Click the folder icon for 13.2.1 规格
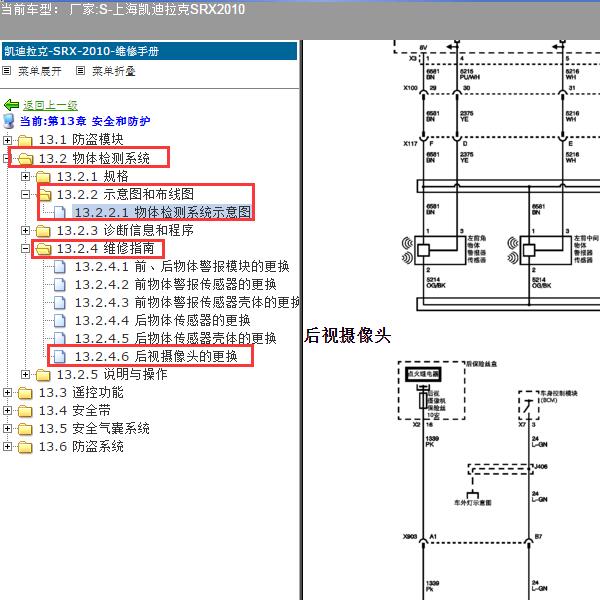600x600 pixels. click(x=43, y=177)
